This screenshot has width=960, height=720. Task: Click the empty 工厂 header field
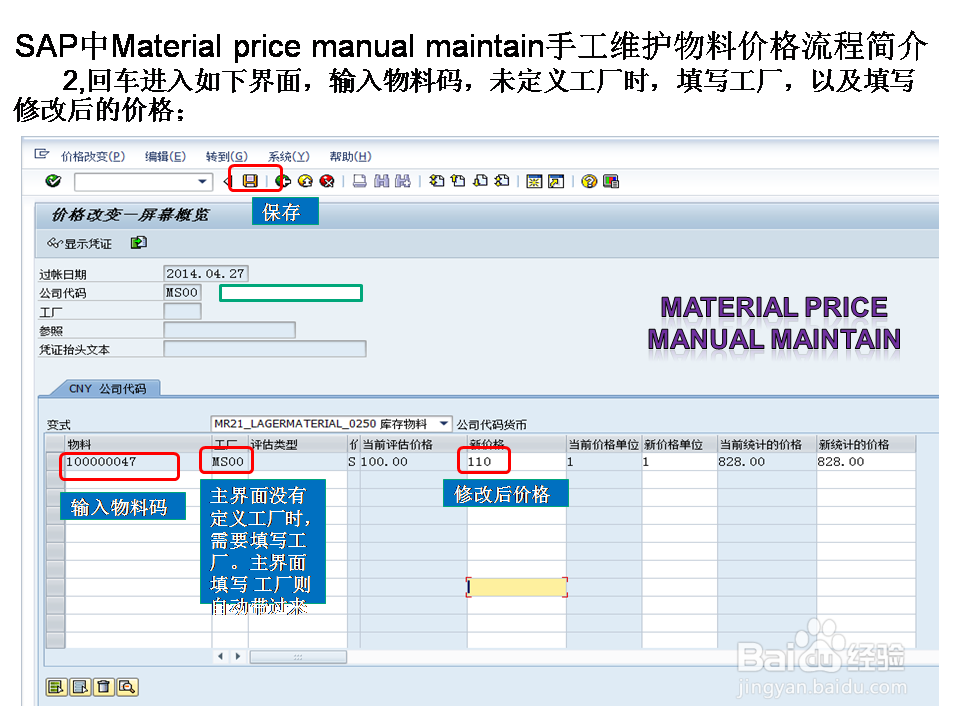(182, 312)
